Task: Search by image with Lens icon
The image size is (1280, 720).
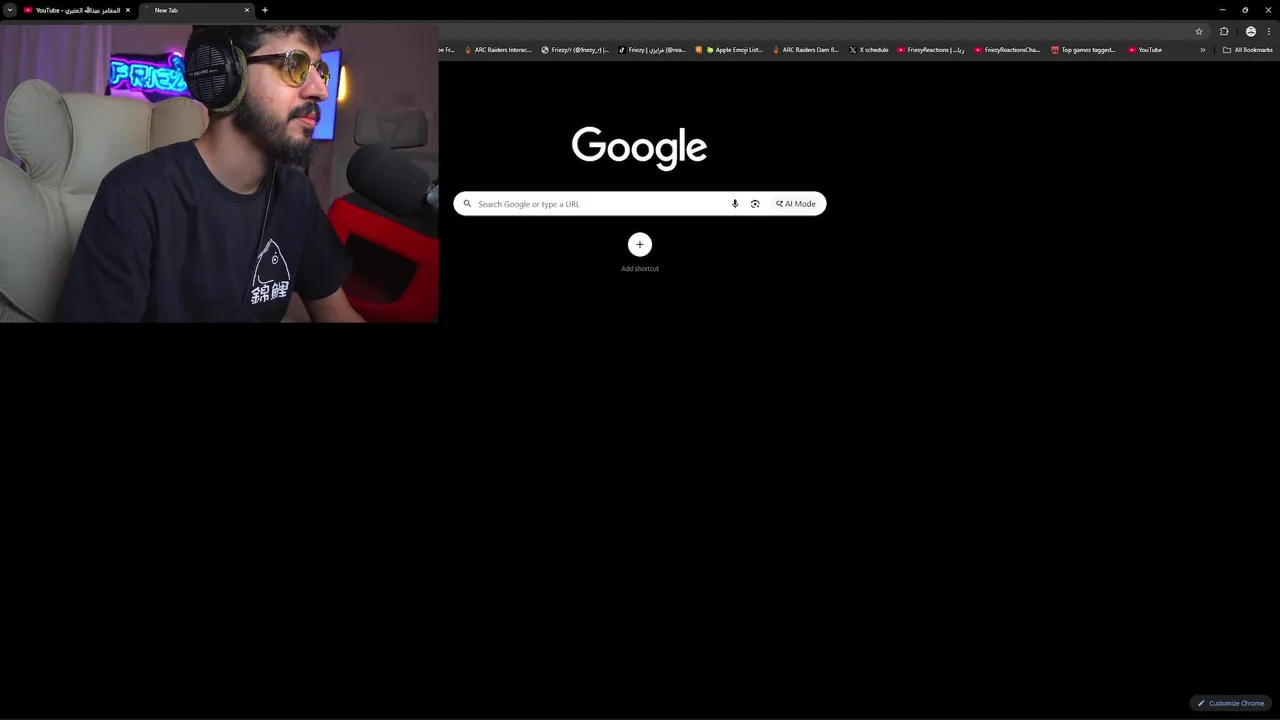Action: (x=755, y=204)
